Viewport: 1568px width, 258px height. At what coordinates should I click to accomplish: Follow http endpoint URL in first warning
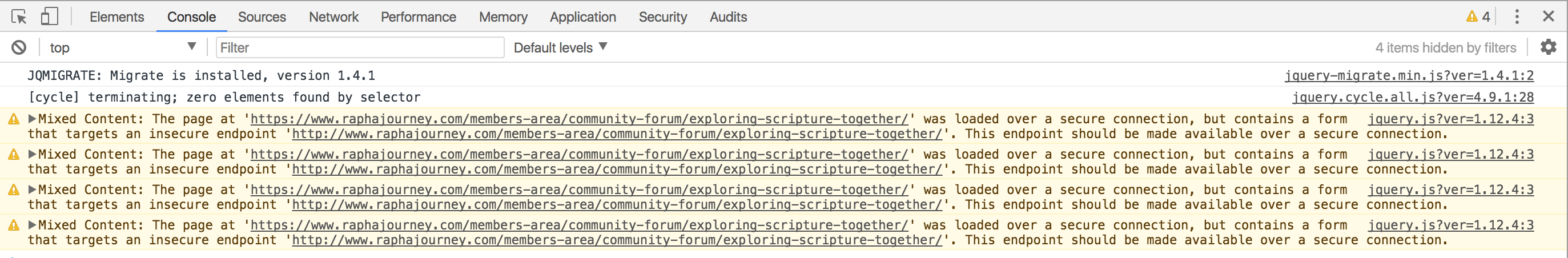click(617, 134)
